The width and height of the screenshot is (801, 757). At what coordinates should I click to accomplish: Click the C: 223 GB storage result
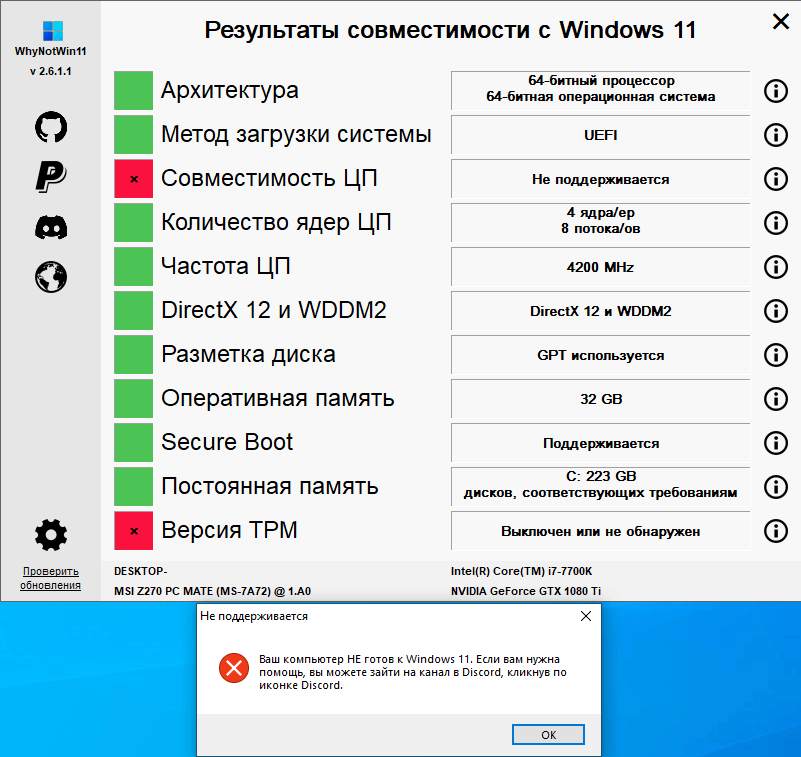click(x=601, y=487)
